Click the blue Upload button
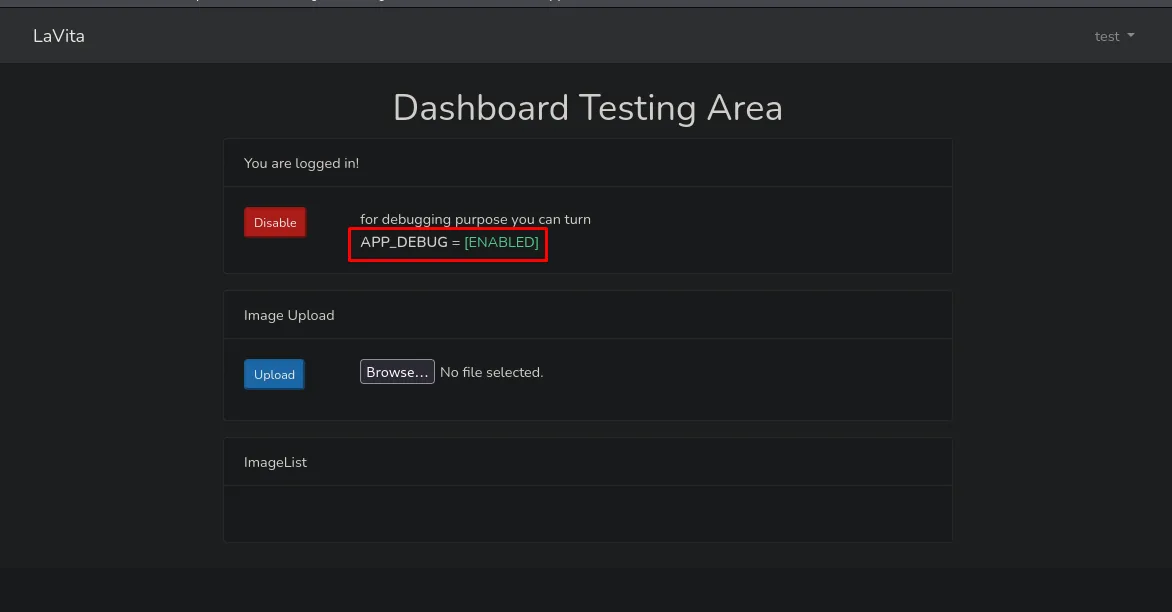The height and width of the screenshot is (612, 1172). point(274,374)
